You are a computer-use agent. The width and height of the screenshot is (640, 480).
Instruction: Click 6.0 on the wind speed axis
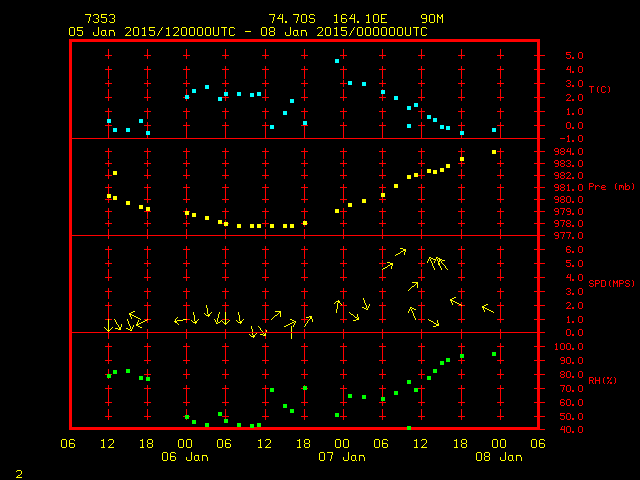[x=574, y=250]
